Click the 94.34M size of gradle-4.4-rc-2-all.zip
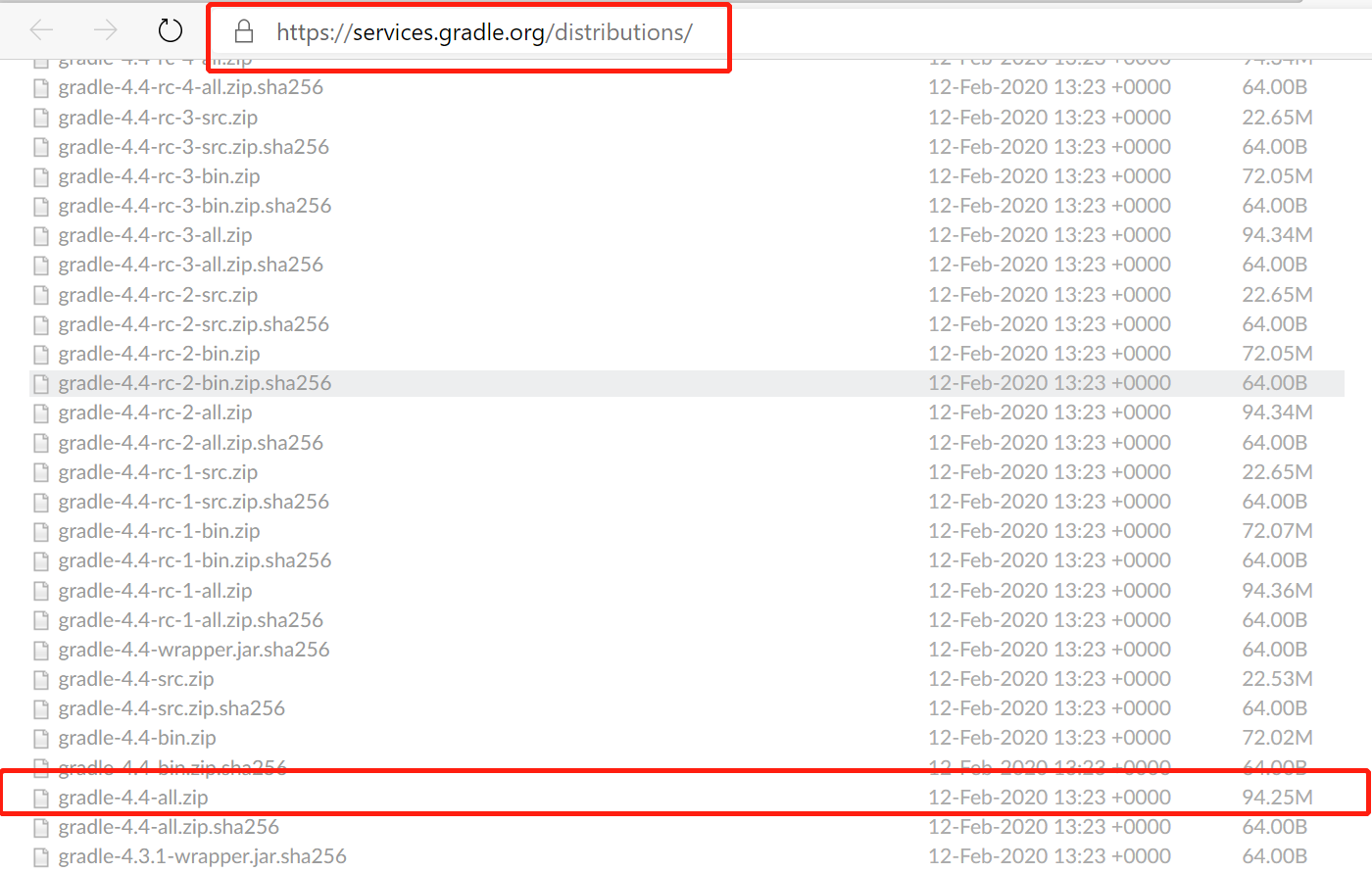1372x873 pixels. click(1277, 412)
